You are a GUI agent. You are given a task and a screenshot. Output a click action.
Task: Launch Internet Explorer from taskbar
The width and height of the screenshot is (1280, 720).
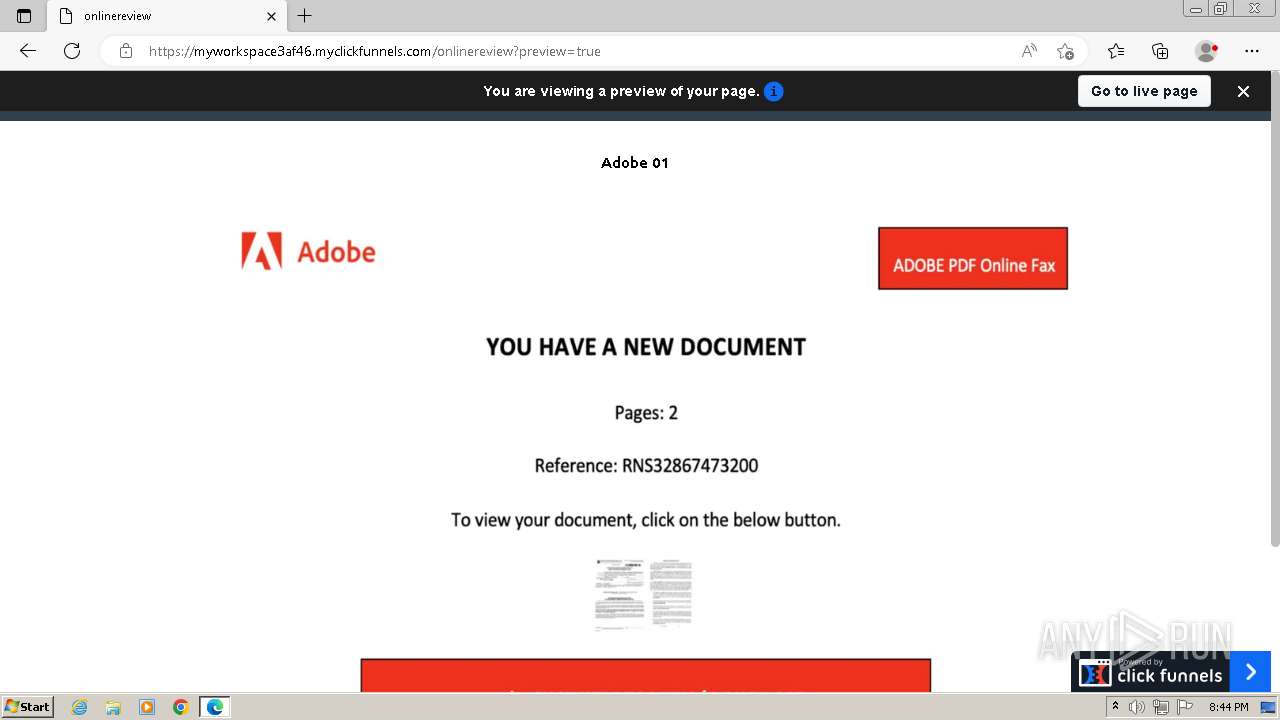(80, 707)
